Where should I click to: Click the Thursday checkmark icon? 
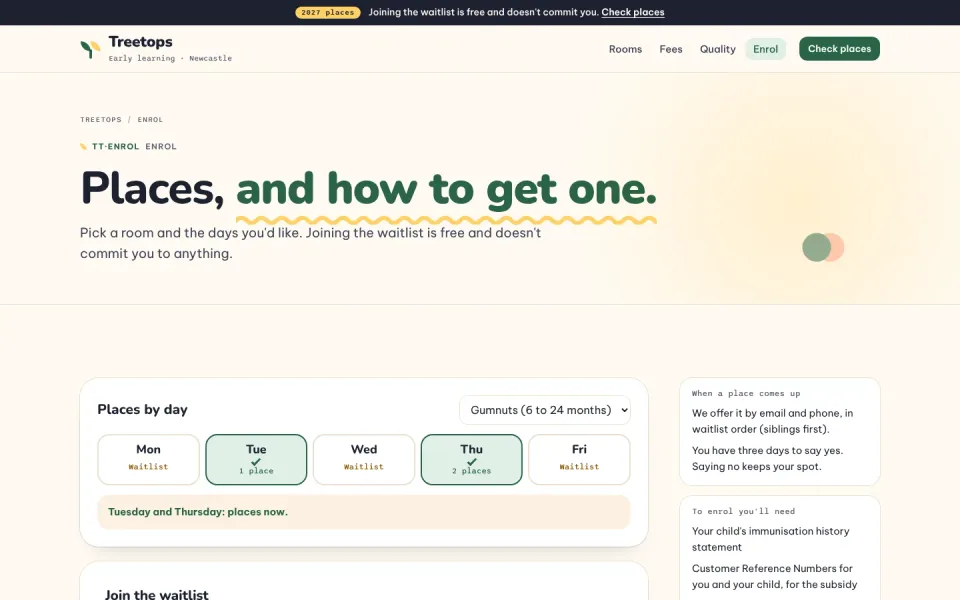click(x=471, y=462)
